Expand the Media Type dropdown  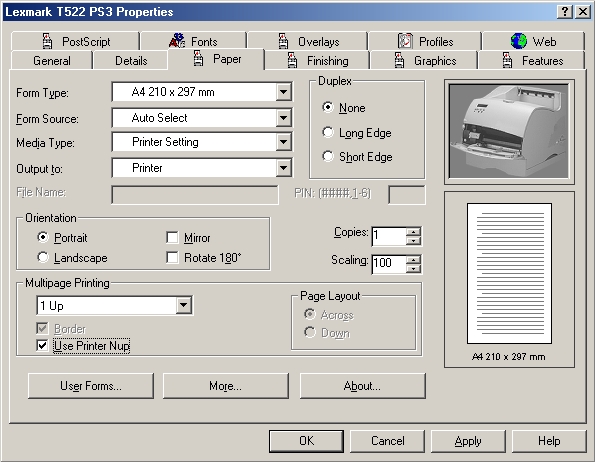click(x=283, y=142)
